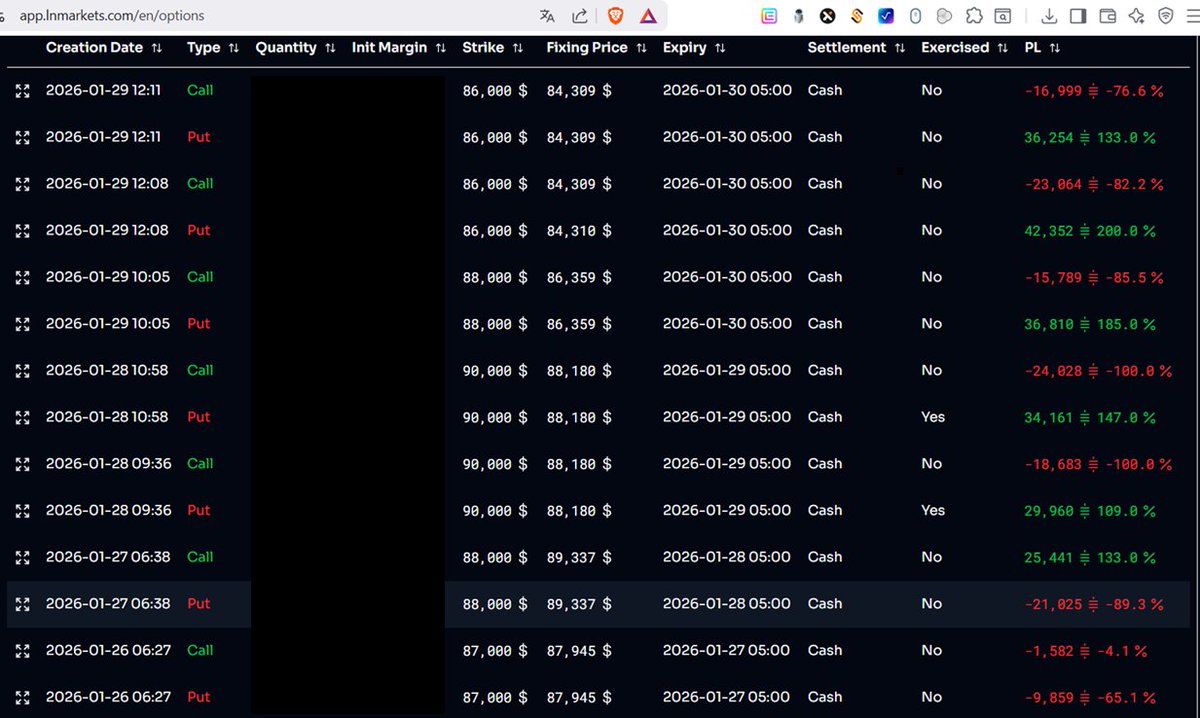Open the Leo AI sparkle icon
Image resolution: width=1200 pixels, height=718 pixels.
[x=1136, y=15]
